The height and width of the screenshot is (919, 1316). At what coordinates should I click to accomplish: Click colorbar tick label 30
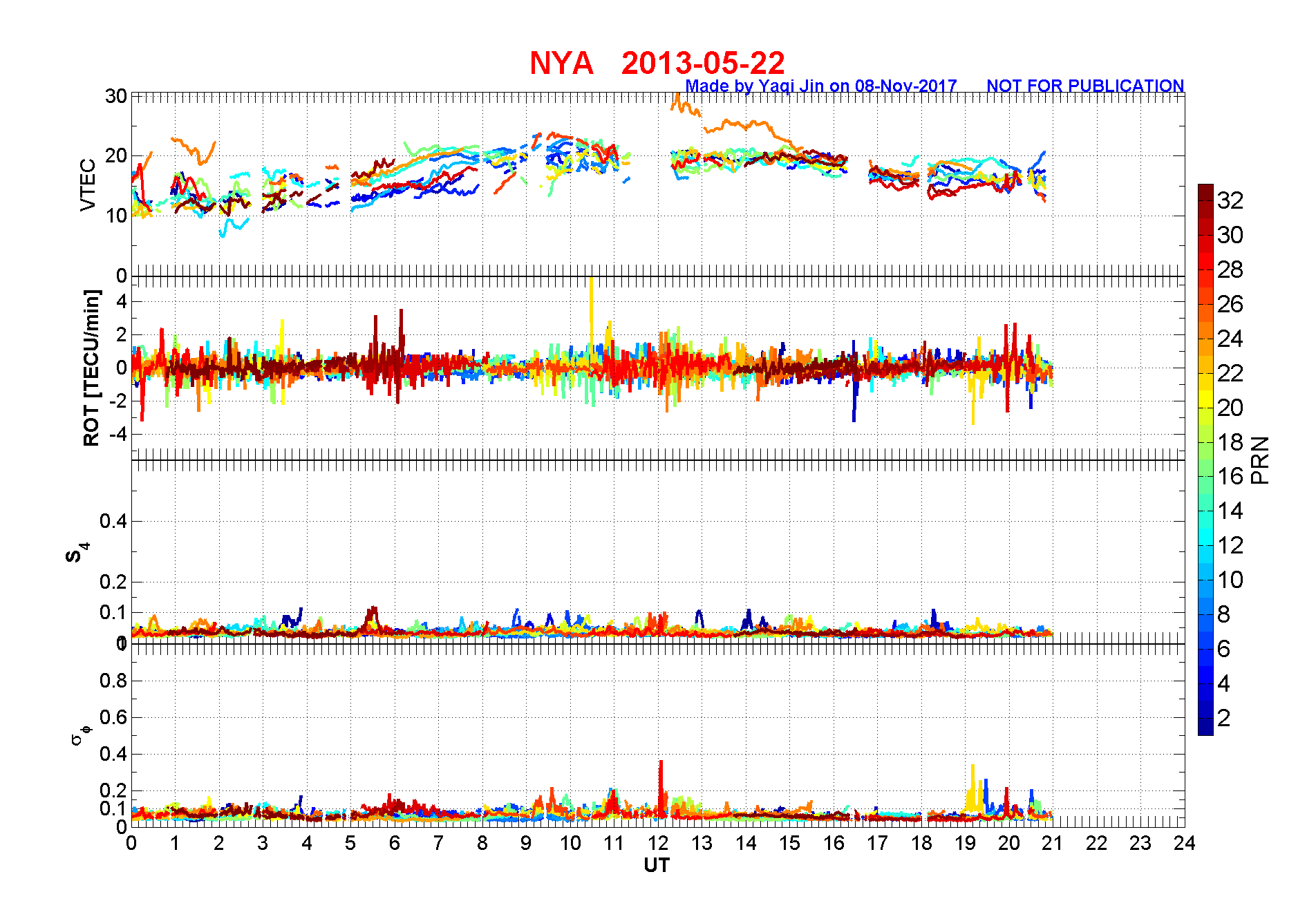tap(1230, 235)
